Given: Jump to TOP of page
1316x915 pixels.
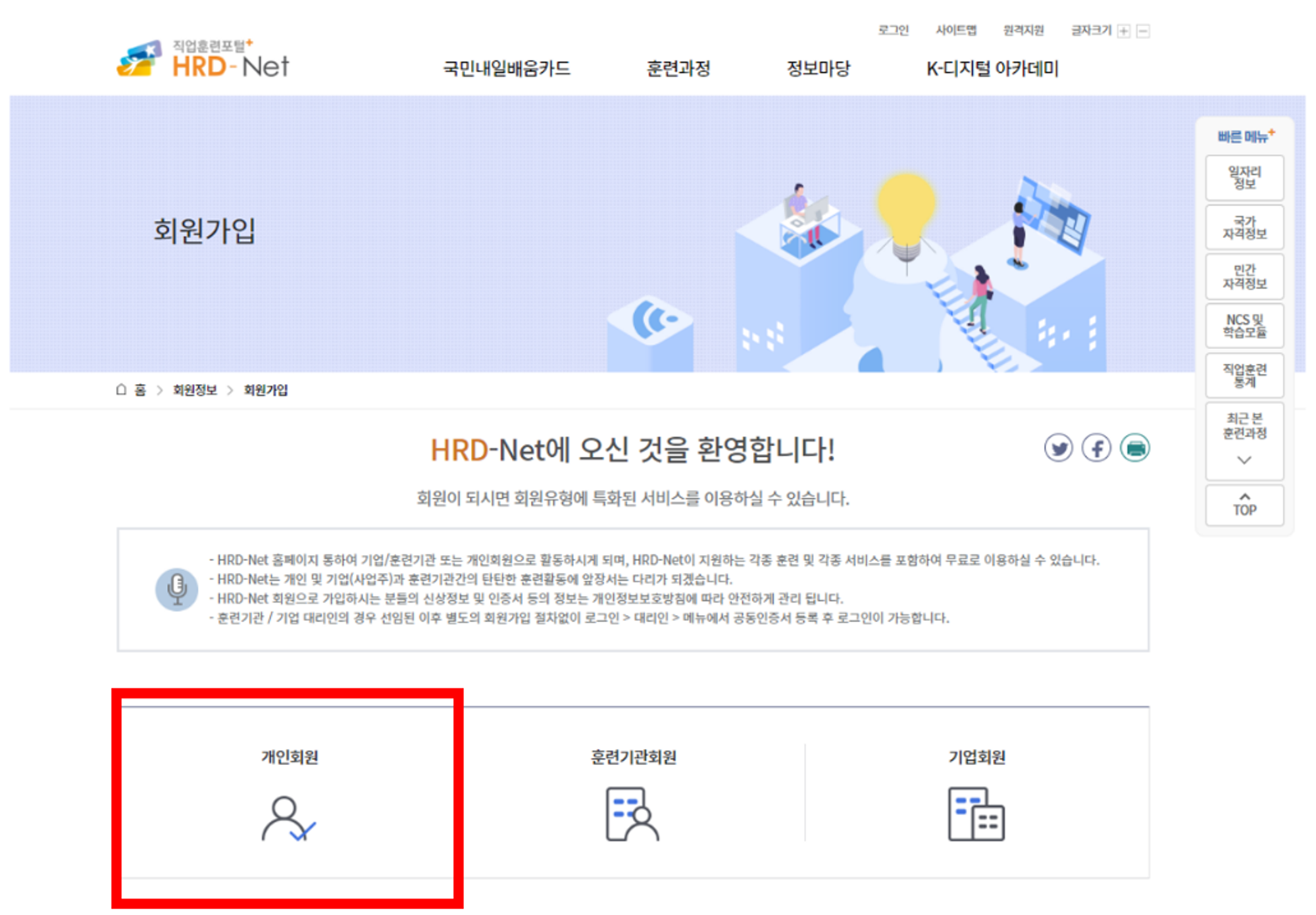Looking at the screenshot, I should (1244, 505).
